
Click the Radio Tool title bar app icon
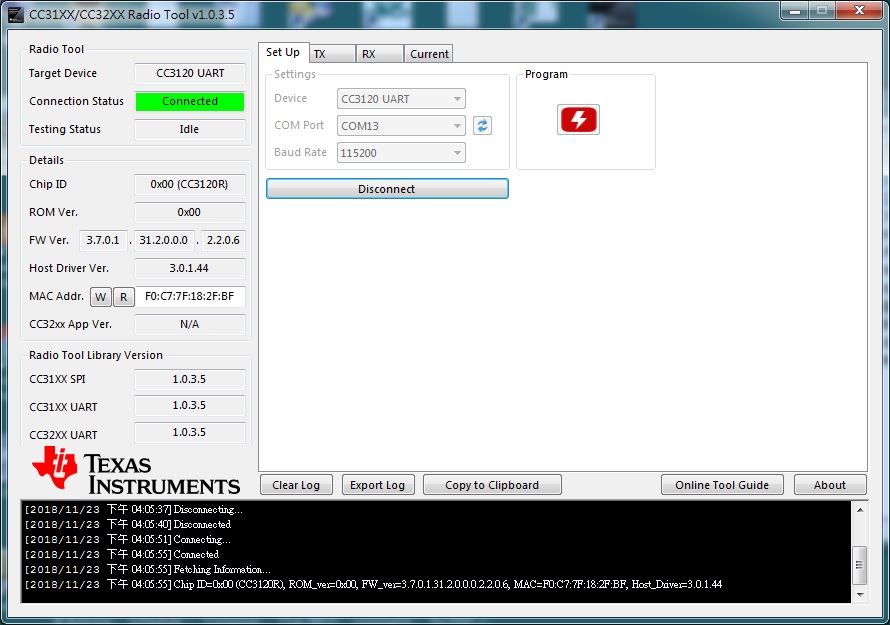click(x=16, y=14)
